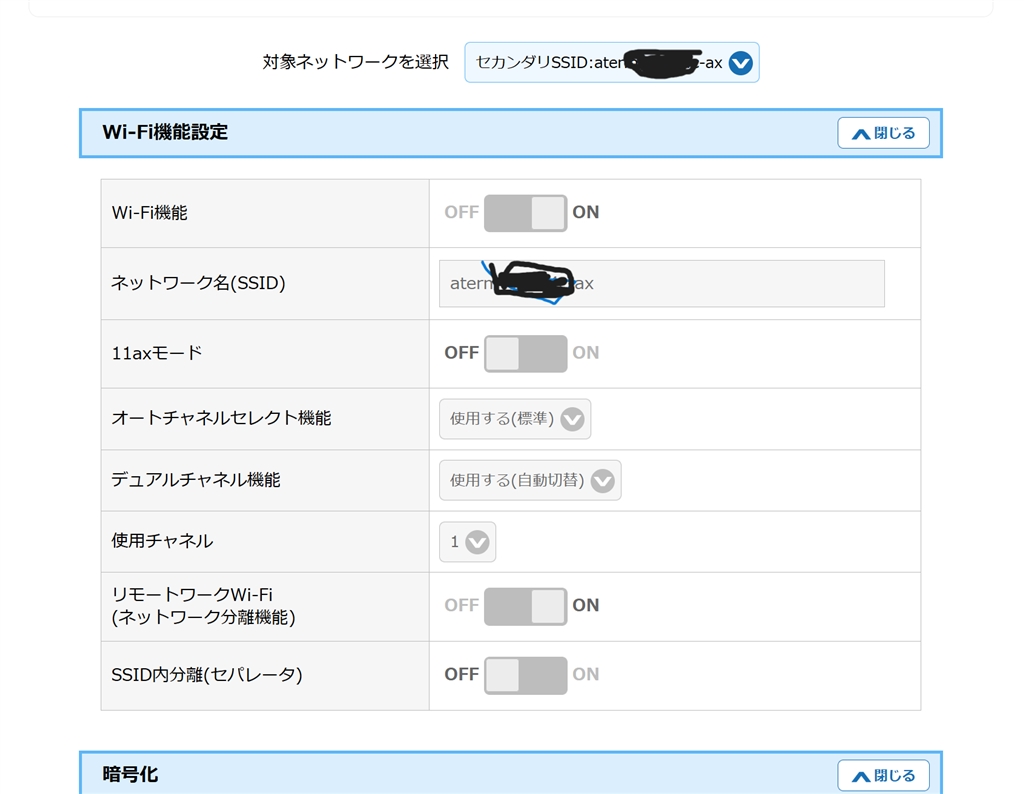Click the 11axモード row label
The width and height of the screenshot is (1024, 794).
[157, 353]
